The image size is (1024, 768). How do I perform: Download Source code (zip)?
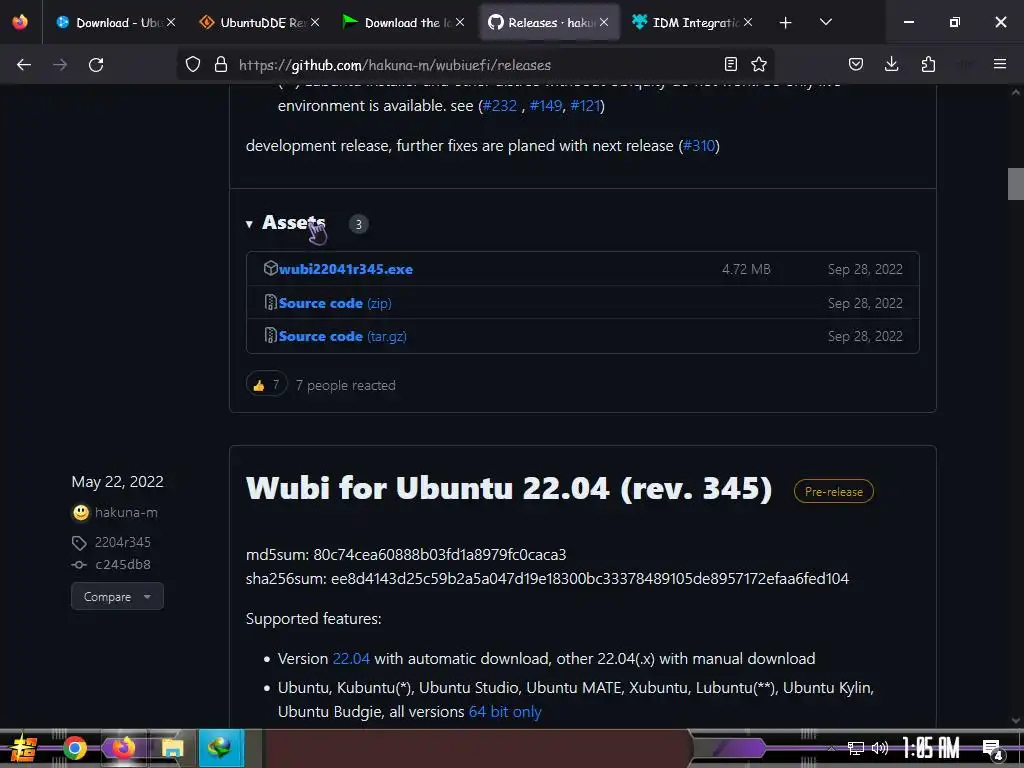coord(335,303)
